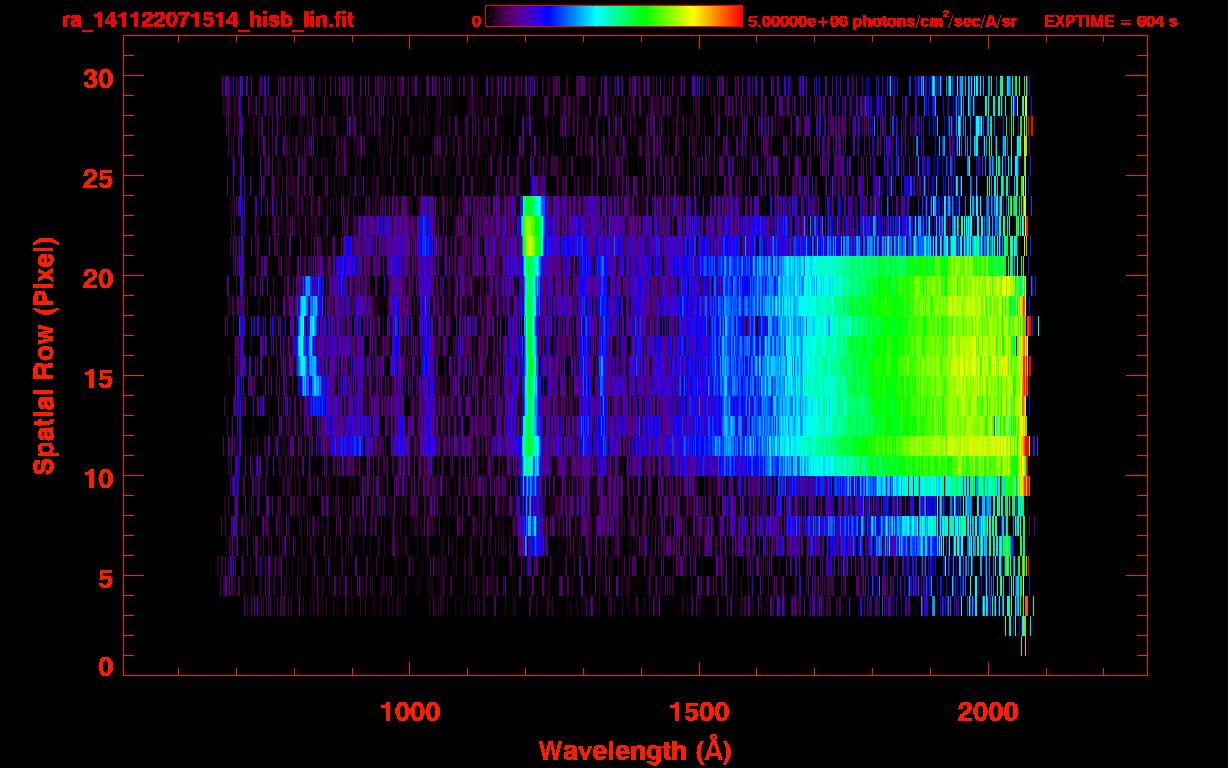
Task: Click the 5.00000e+06 photons/cm²/sec/A/sr label
Action: coord(882,20)
